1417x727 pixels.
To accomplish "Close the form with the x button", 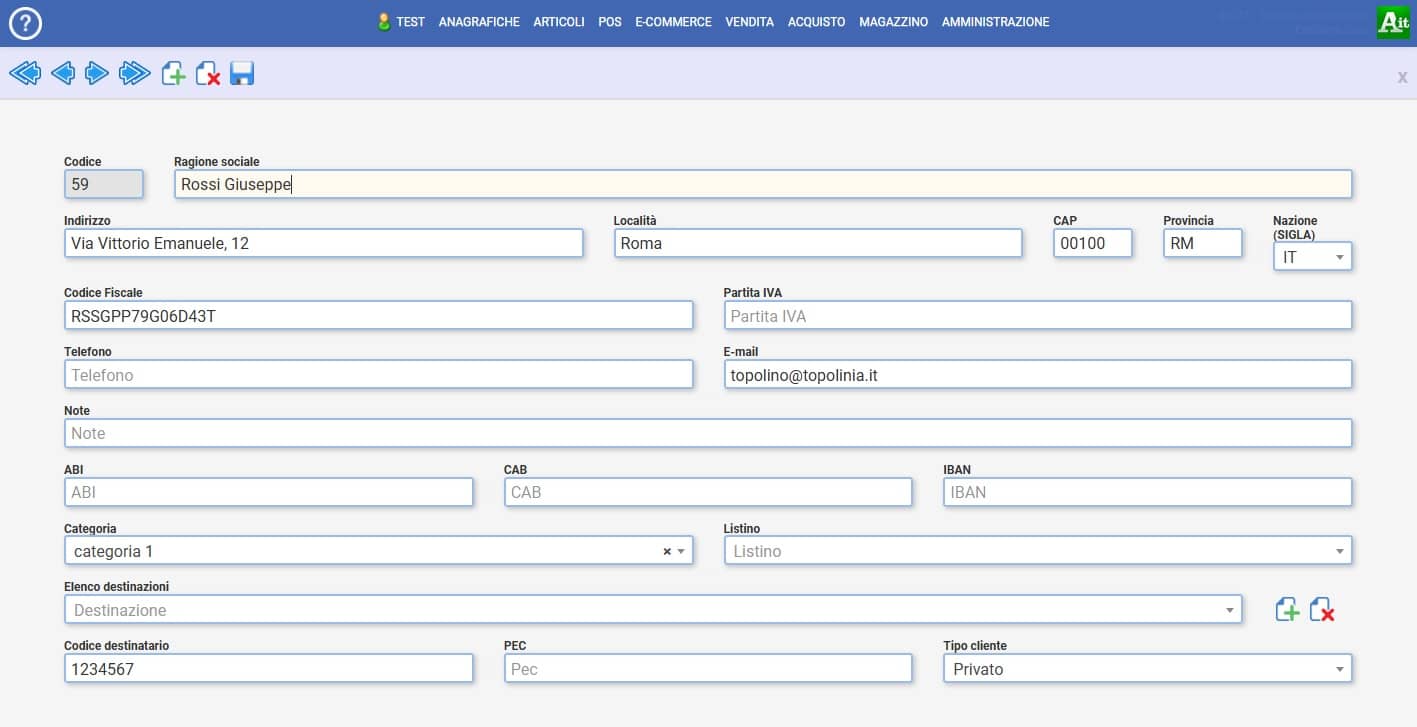I will click(x=1402, y=77).
